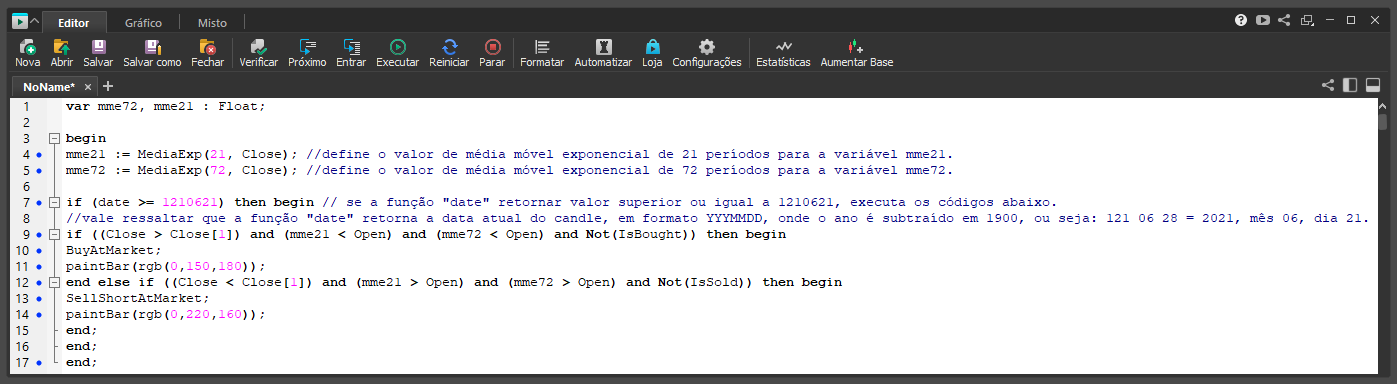
Task: Switch to the Gráfico tab
Action: [x=142, y=22]
